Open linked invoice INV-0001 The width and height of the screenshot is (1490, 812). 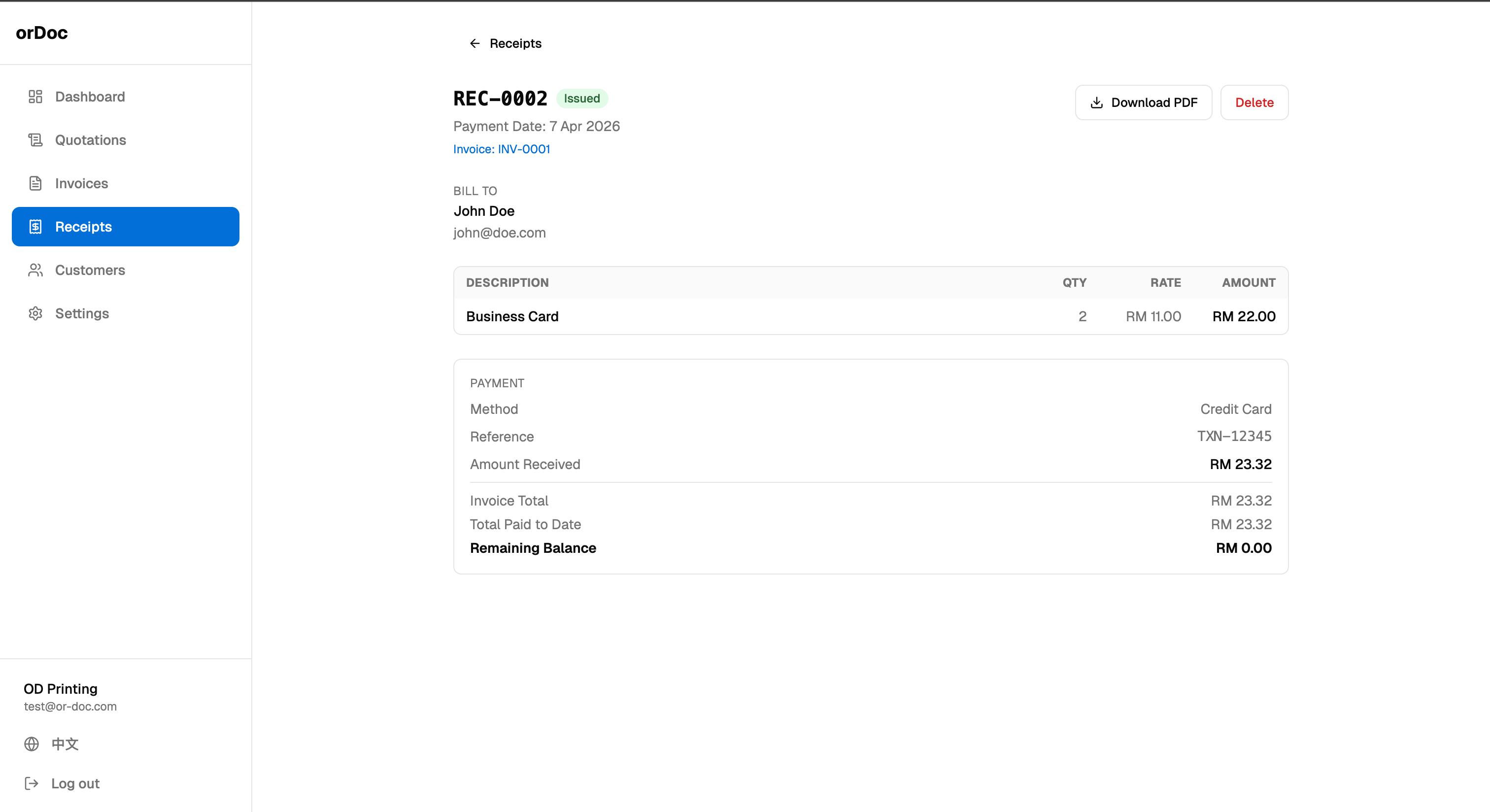point(502,149)
